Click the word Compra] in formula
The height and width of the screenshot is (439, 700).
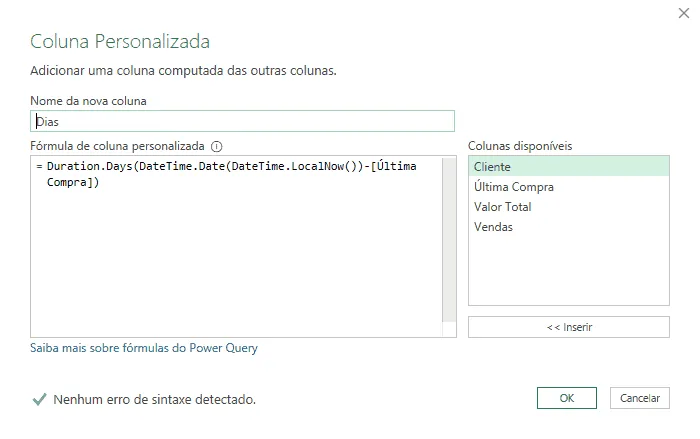[70, 182]
